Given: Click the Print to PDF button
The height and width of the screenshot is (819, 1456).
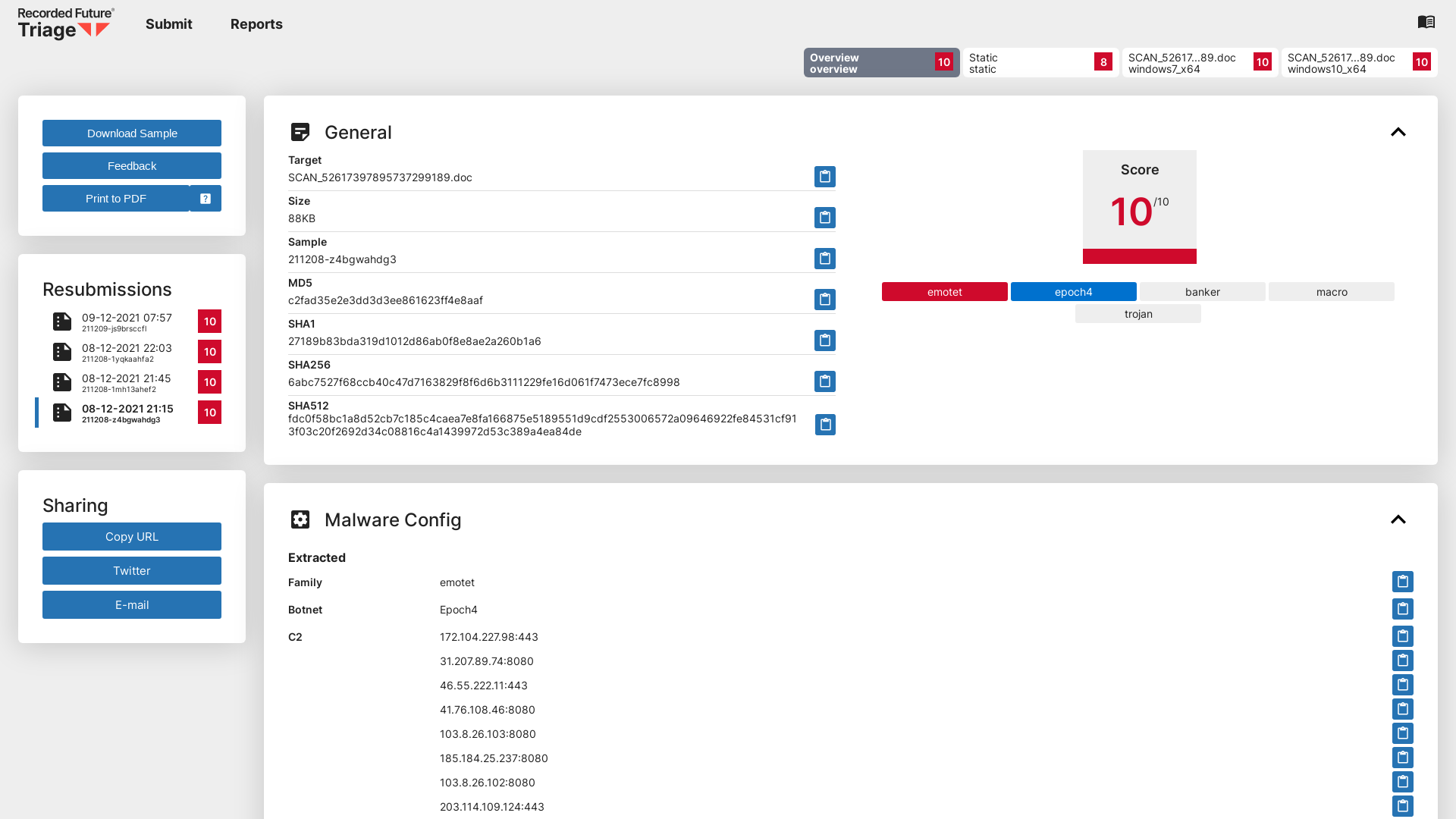Looking at the screenshot, I should point(116,199).
